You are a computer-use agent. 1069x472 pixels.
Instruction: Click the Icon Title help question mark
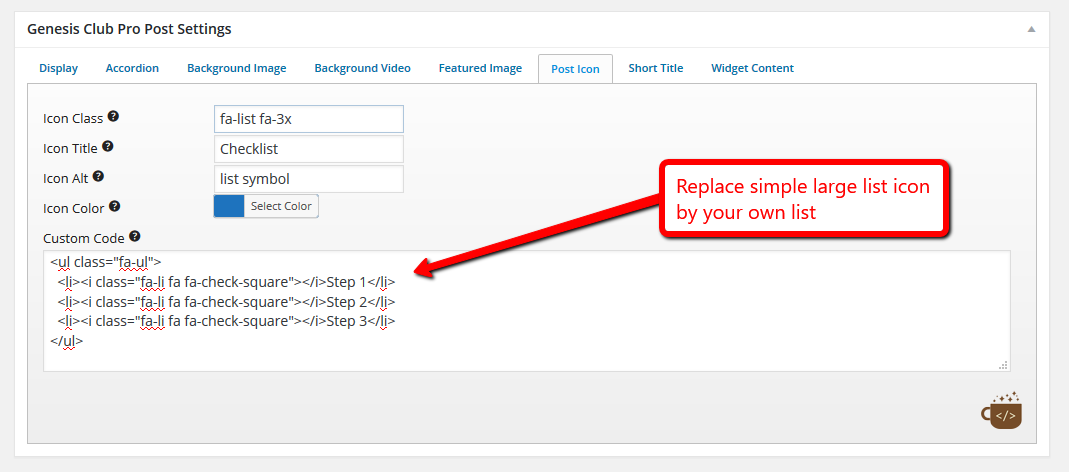[x=108, y=147]
